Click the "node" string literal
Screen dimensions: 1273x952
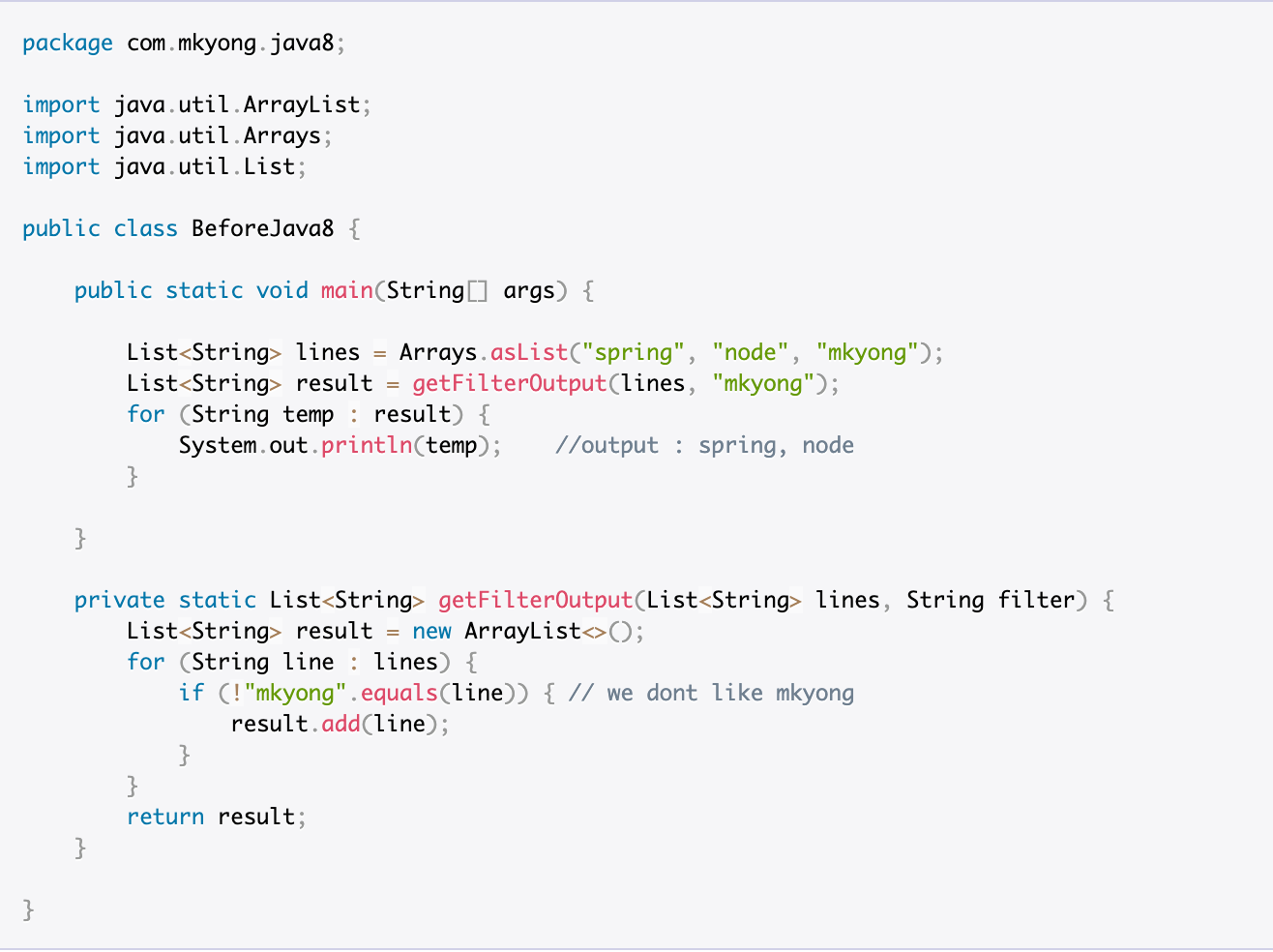coord(751,352)
